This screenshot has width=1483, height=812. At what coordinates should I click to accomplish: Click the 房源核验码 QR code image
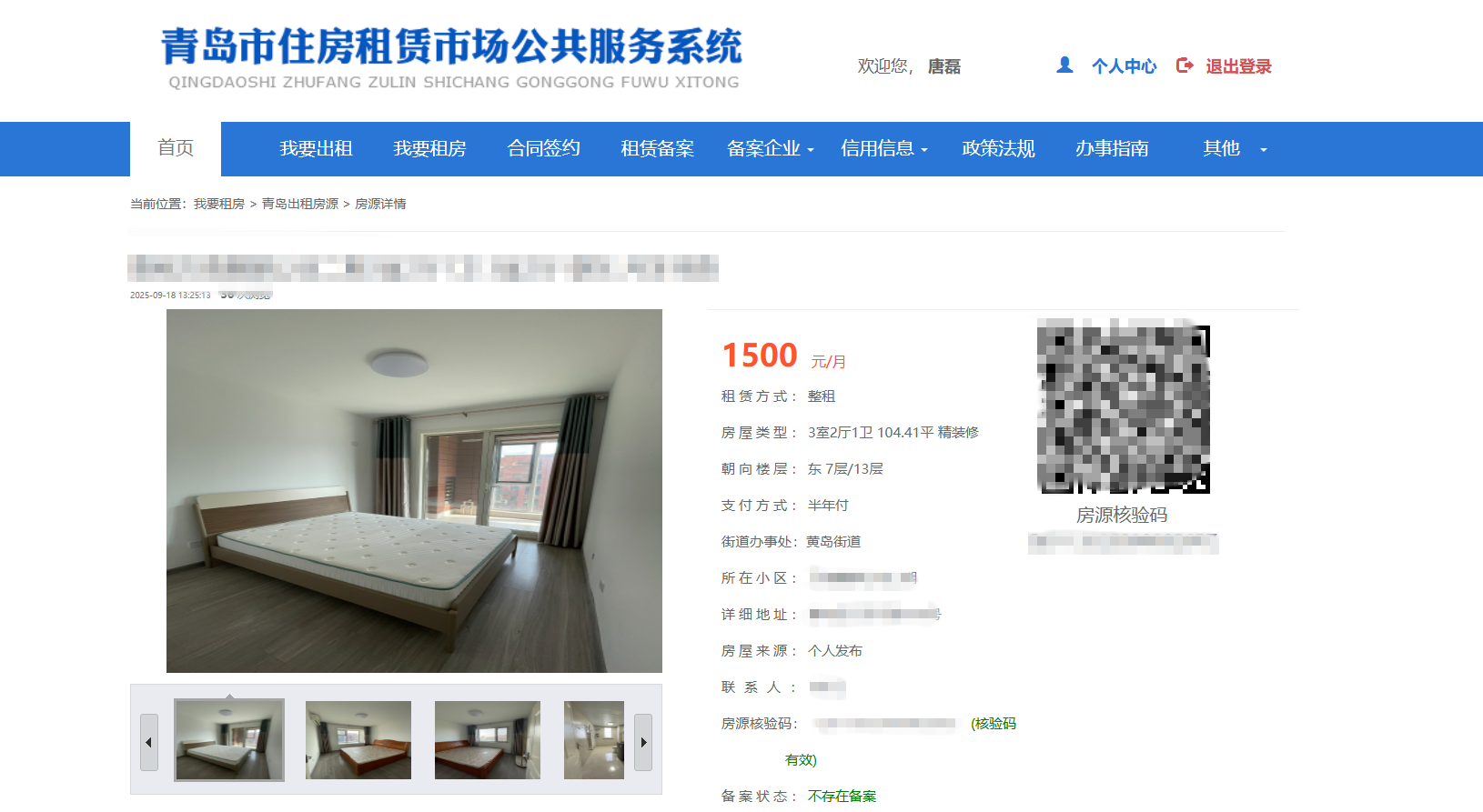1123,406
